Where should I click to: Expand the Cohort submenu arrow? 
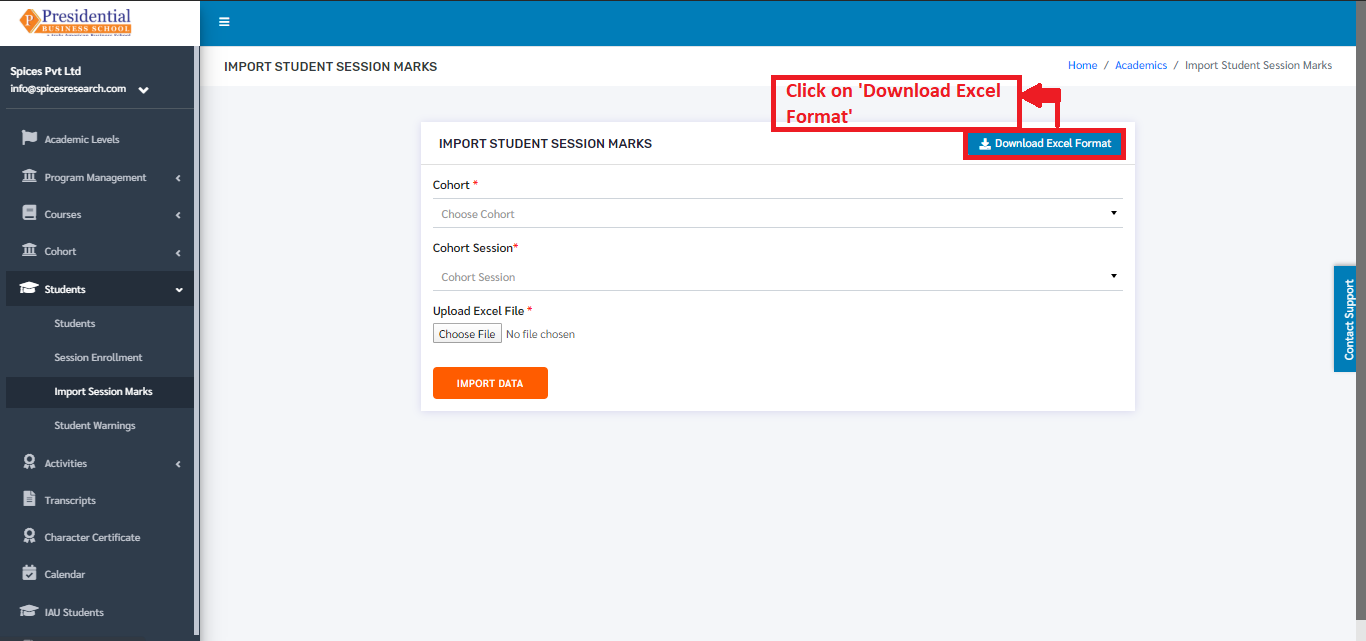(178, 252)
